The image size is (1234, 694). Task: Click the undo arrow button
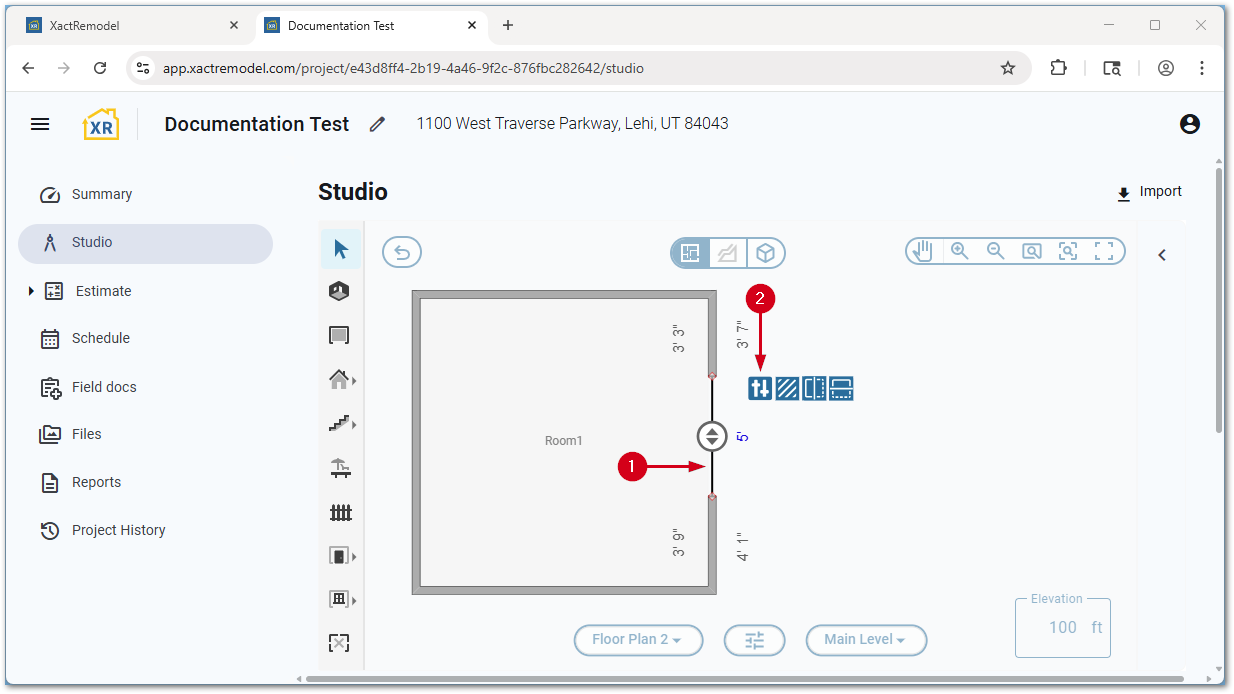[x=402, y=253]
